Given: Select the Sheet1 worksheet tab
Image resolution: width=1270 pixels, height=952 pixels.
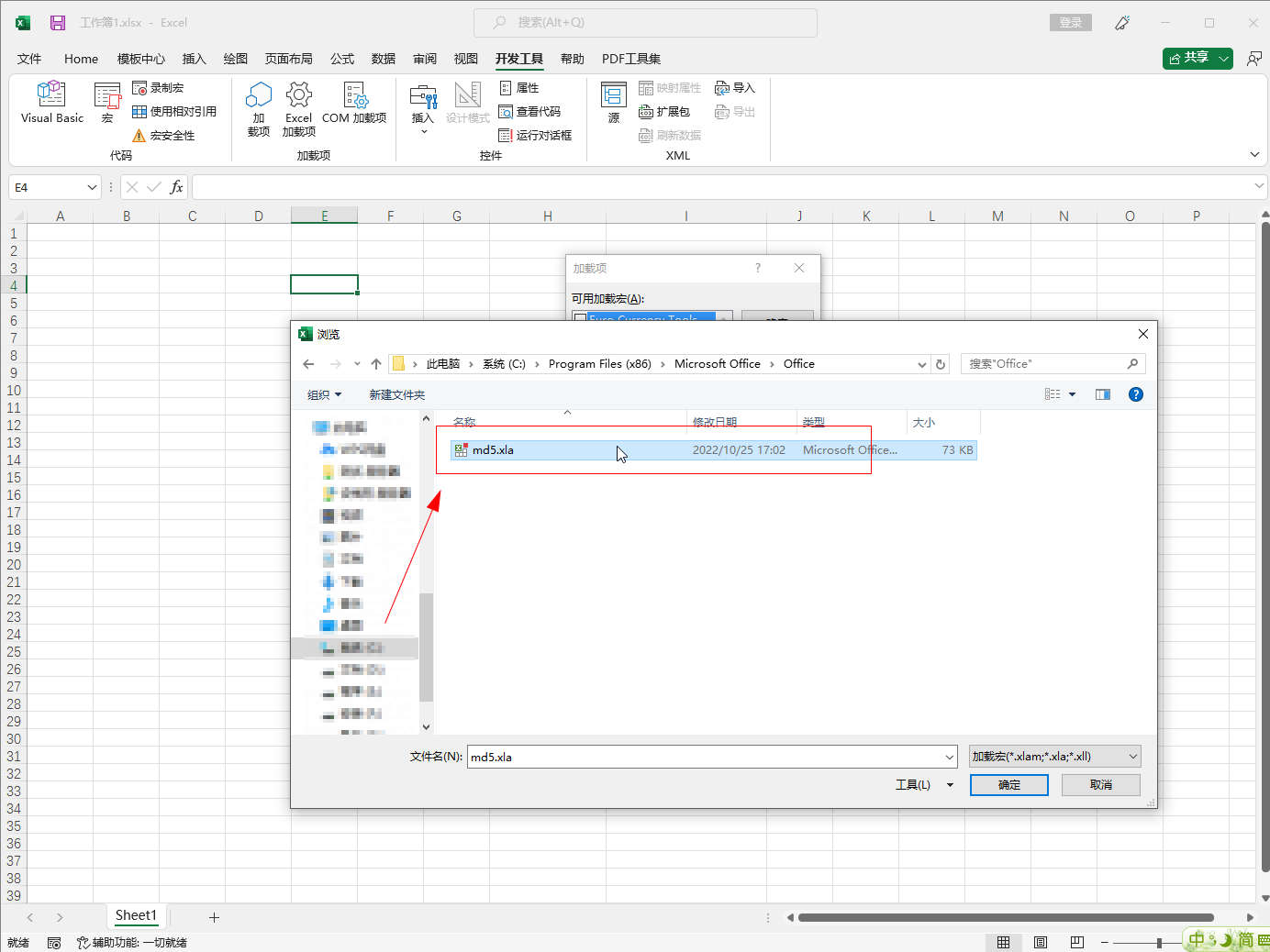Looking at the screenshot, I should [x=136, y=915].
